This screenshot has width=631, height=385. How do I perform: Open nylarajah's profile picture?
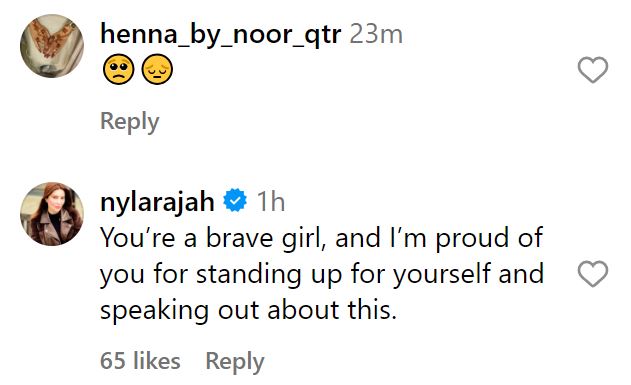pos(52,214)
